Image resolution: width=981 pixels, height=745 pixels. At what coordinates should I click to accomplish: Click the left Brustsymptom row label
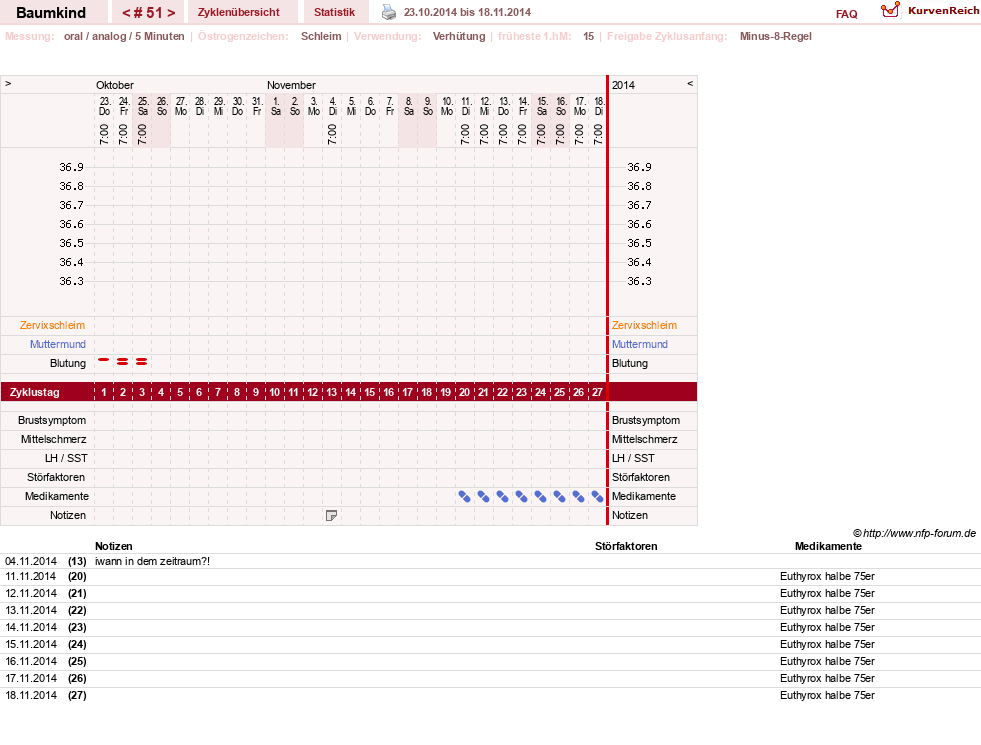[x=52, y=420]
